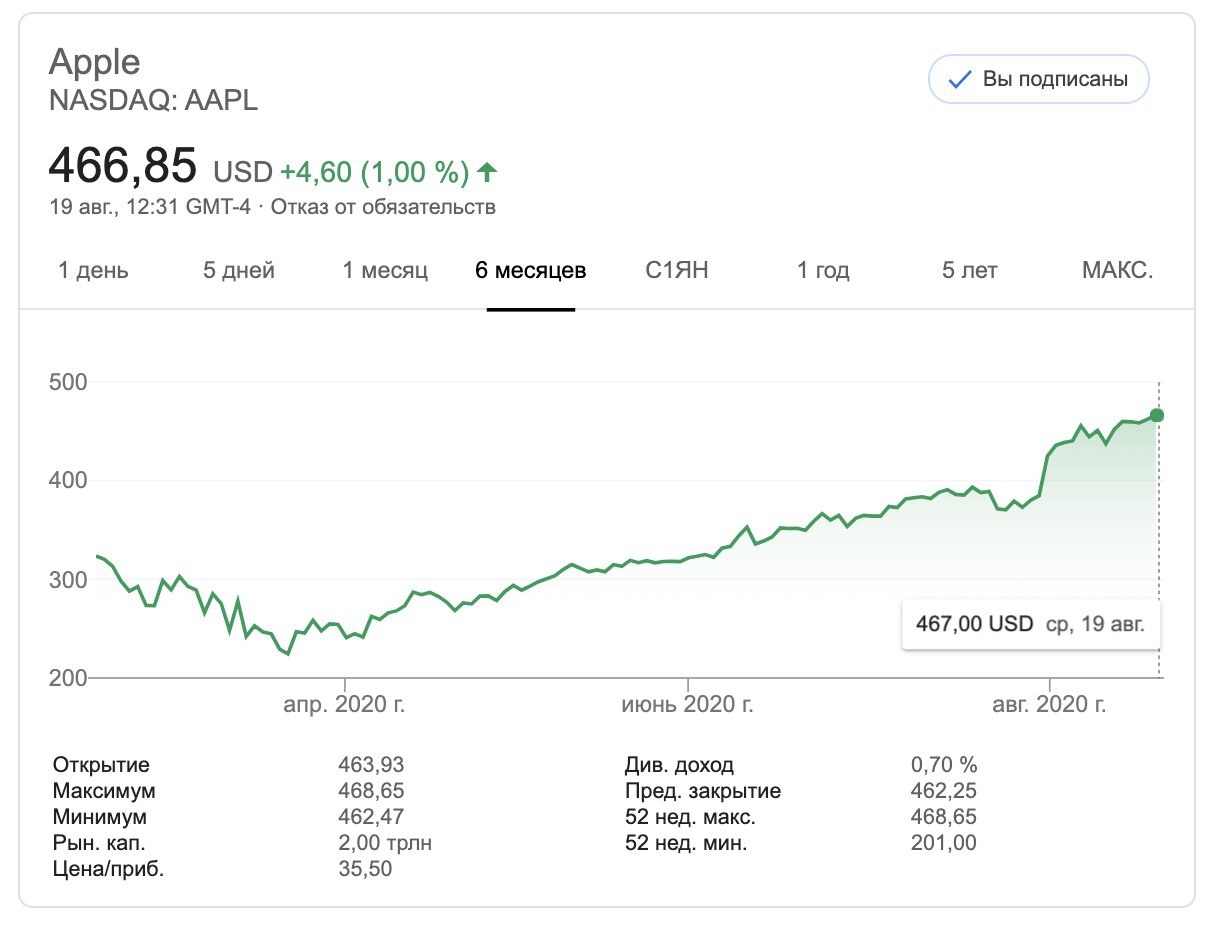Switch to the '1 день' tab
The height and width of the screenshot is (926, 1216).
point(93,270)
